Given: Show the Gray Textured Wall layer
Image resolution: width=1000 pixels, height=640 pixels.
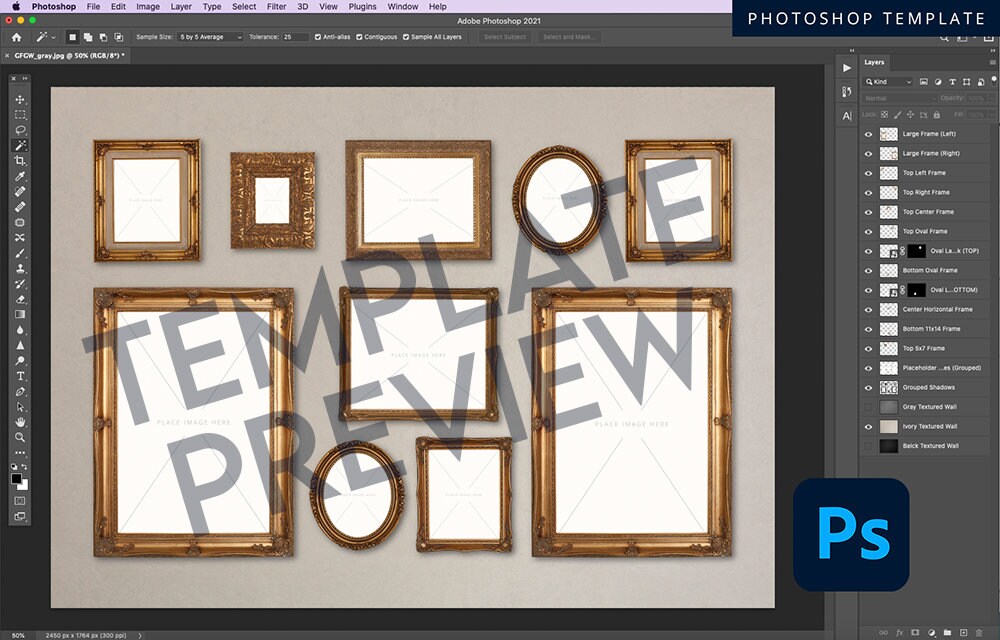Looking at the screenshot, I should click(x=867, y=406).
